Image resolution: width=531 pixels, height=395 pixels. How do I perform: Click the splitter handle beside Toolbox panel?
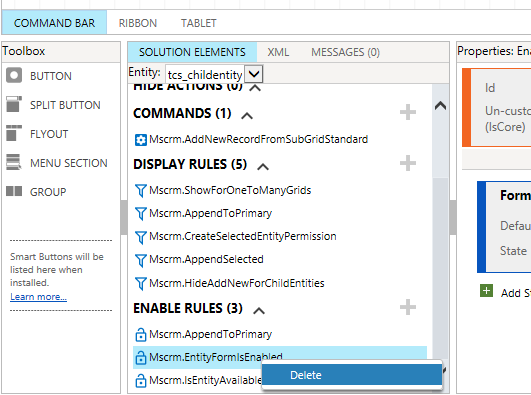(x=124, y=217)
